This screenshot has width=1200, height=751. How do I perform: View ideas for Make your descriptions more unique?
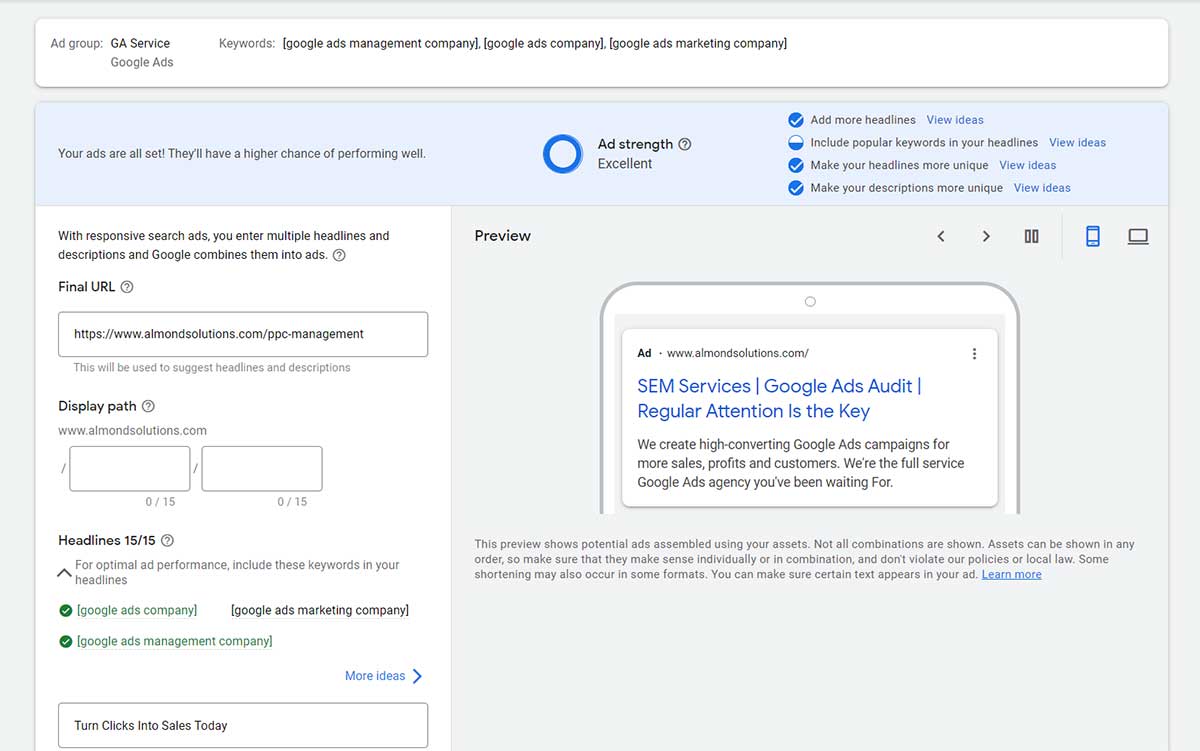pyautogui.click(x=1042, y=188)
